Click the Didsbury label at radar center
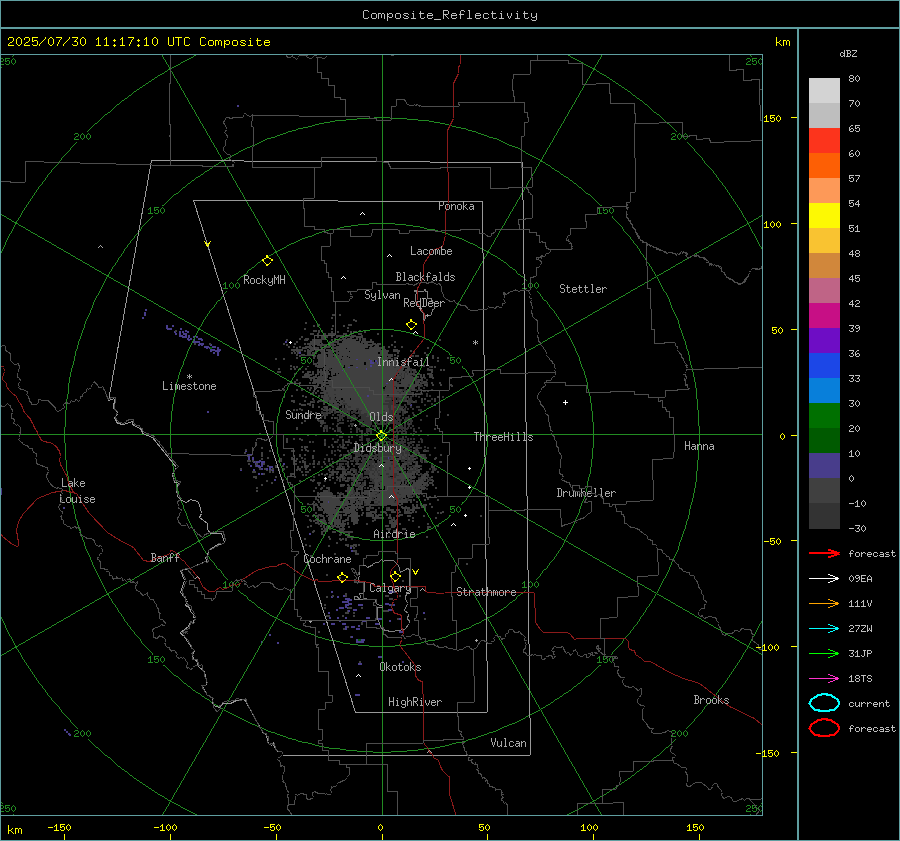 pyautogui.click(x=377, y=448)
